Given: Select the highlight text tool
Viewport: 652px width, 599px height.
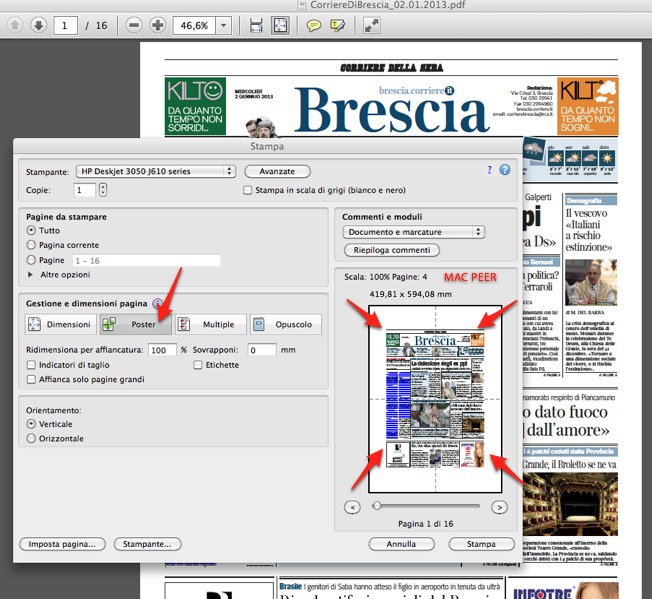Looking at the screenshot, I should [337, 26].
